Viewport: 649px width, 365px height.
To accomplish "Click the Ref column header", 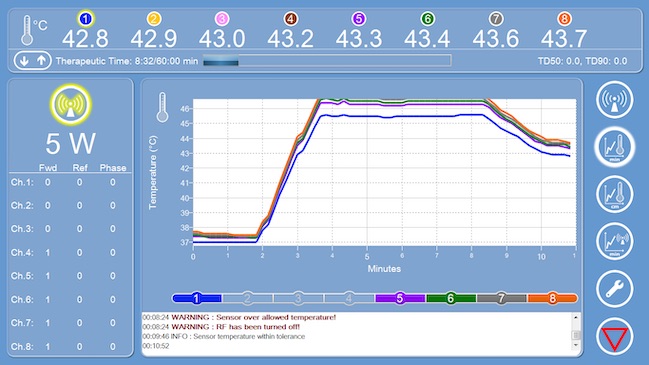I will coord(80,168).
